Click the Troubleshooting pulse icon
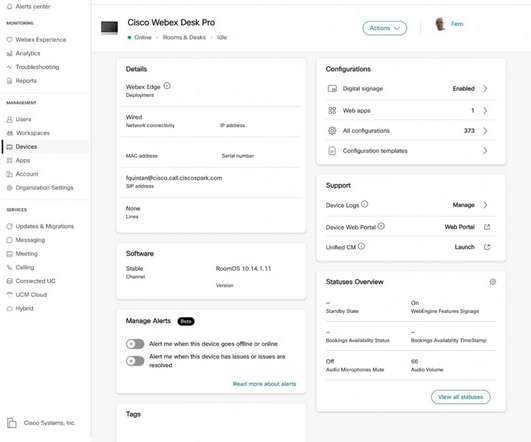The height and width of the screenshot is (442, 531). tap(9, 67)
